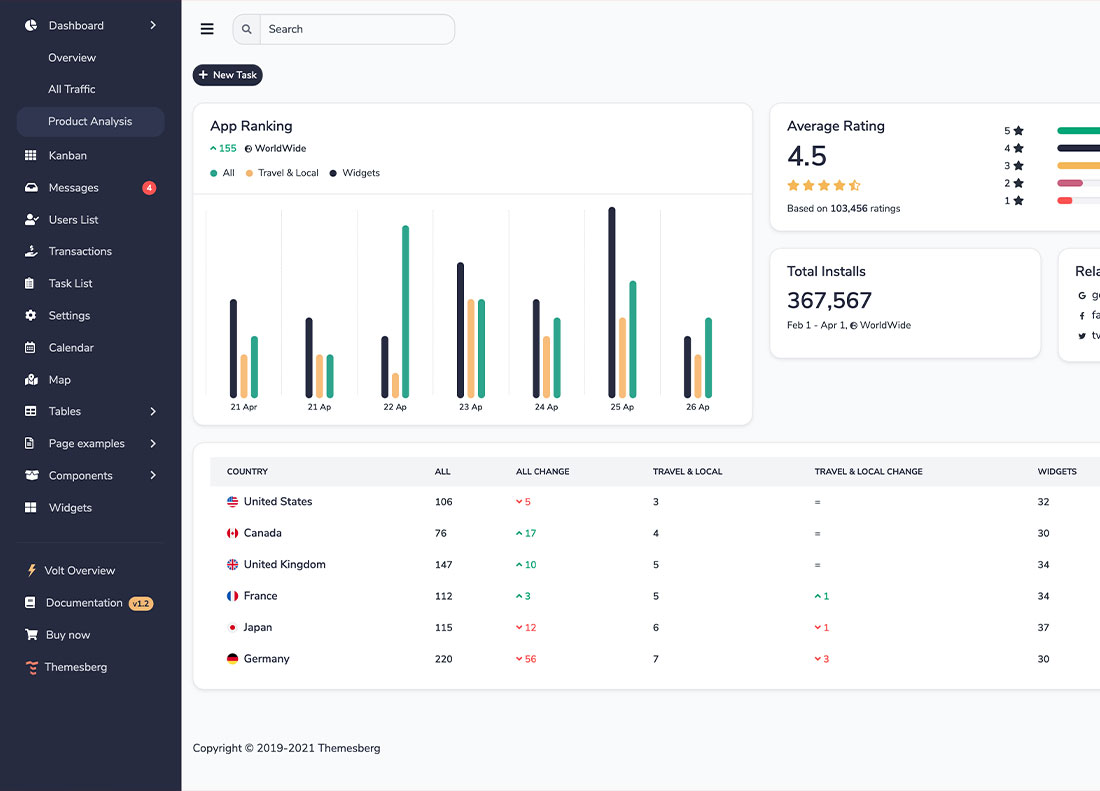Expand the Tables submenu
Image resolution: width=1100 pixels, height=791 pixels.
[153, 412]
